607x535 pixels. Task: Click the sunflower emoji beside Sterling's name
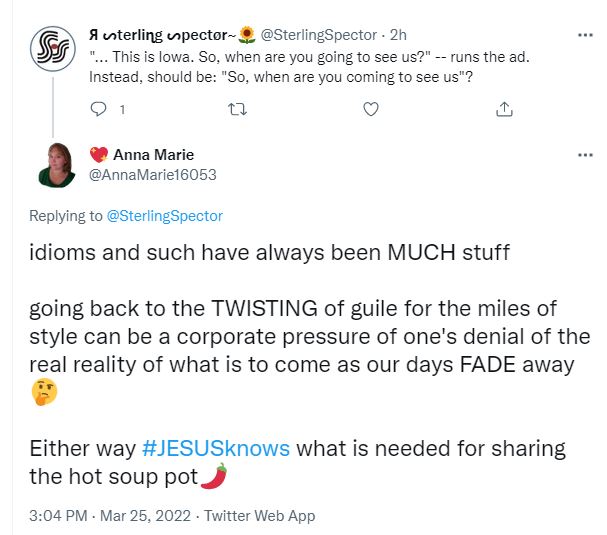tap(247, 35)
